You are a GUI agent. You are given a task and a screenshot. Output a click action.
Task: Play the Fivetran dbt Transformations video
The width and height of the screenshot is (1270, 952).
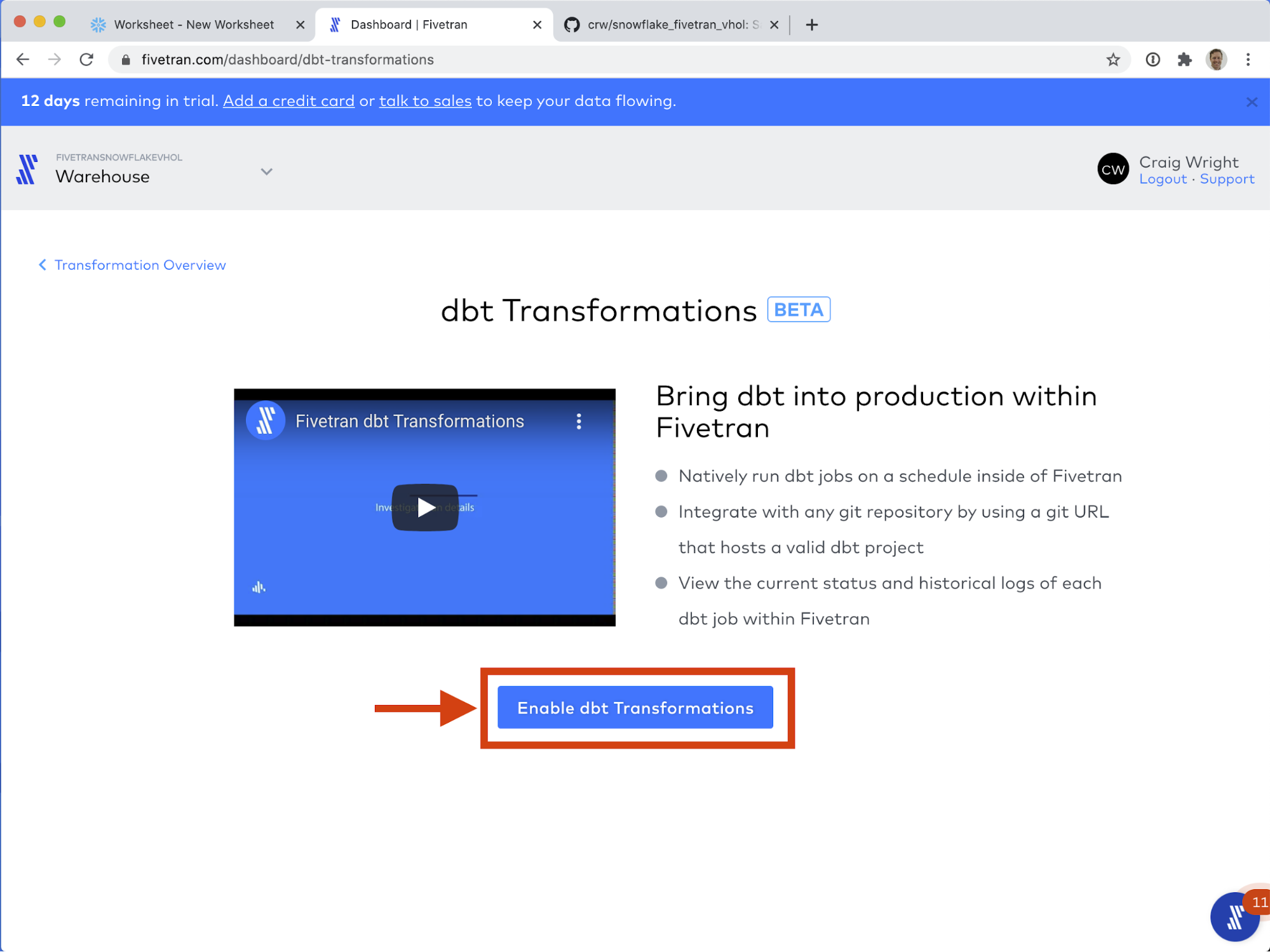[425, 507]
